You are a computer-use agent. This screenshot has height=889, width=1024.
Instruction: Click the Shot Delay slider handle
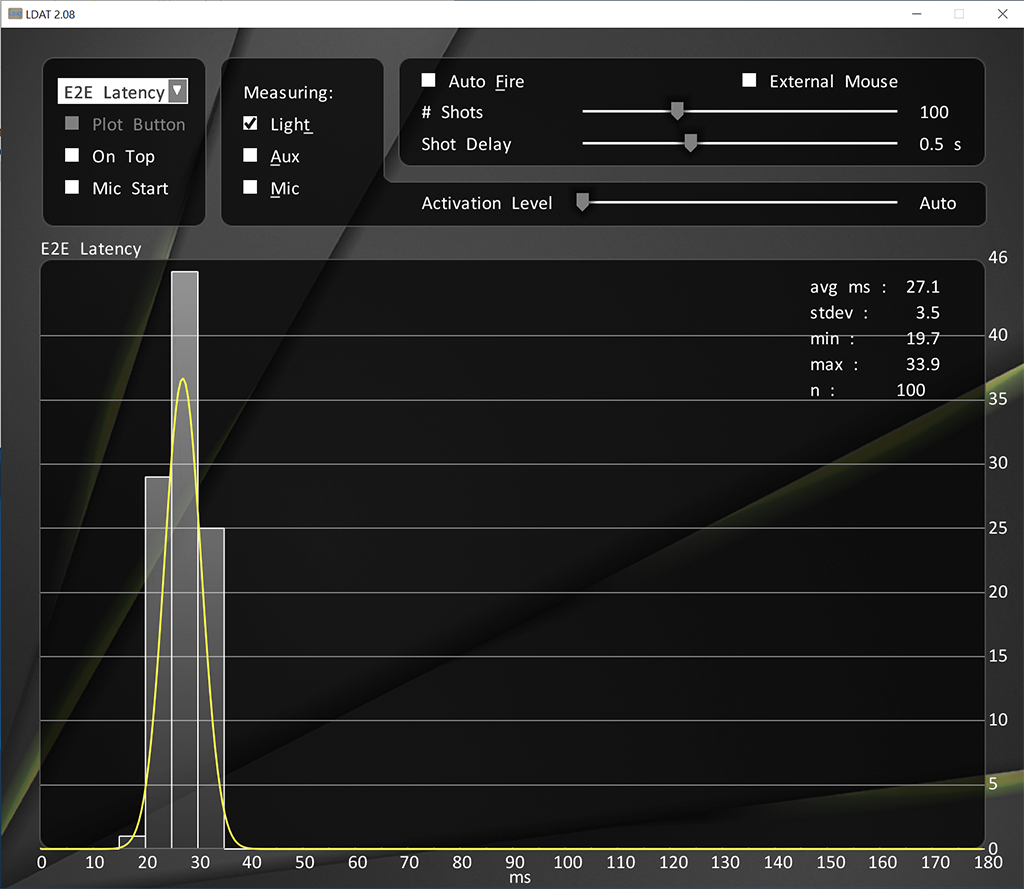tap(690, 143)
